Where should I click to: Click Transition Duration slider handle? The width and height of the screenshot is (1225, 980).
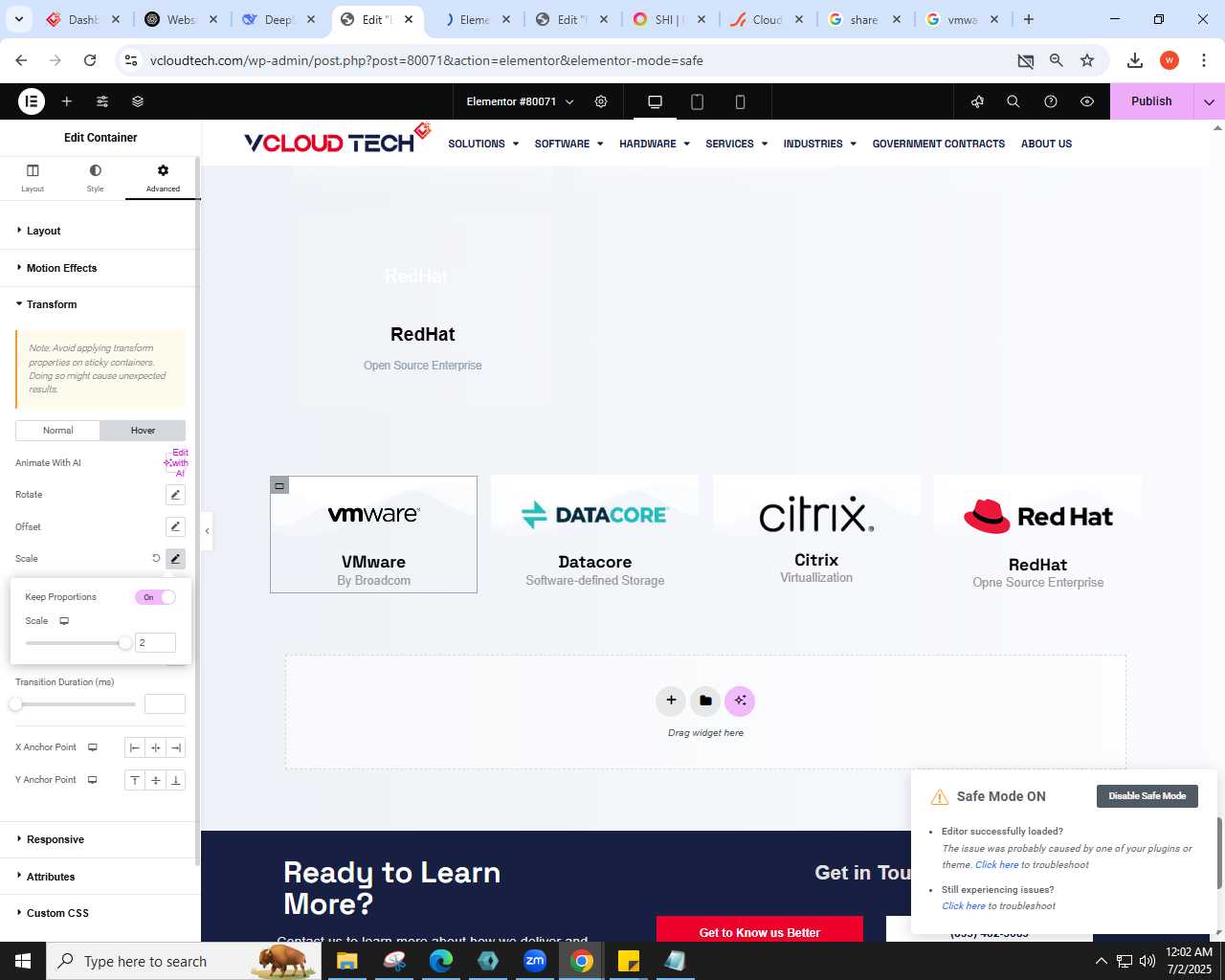tap(15, 704)
